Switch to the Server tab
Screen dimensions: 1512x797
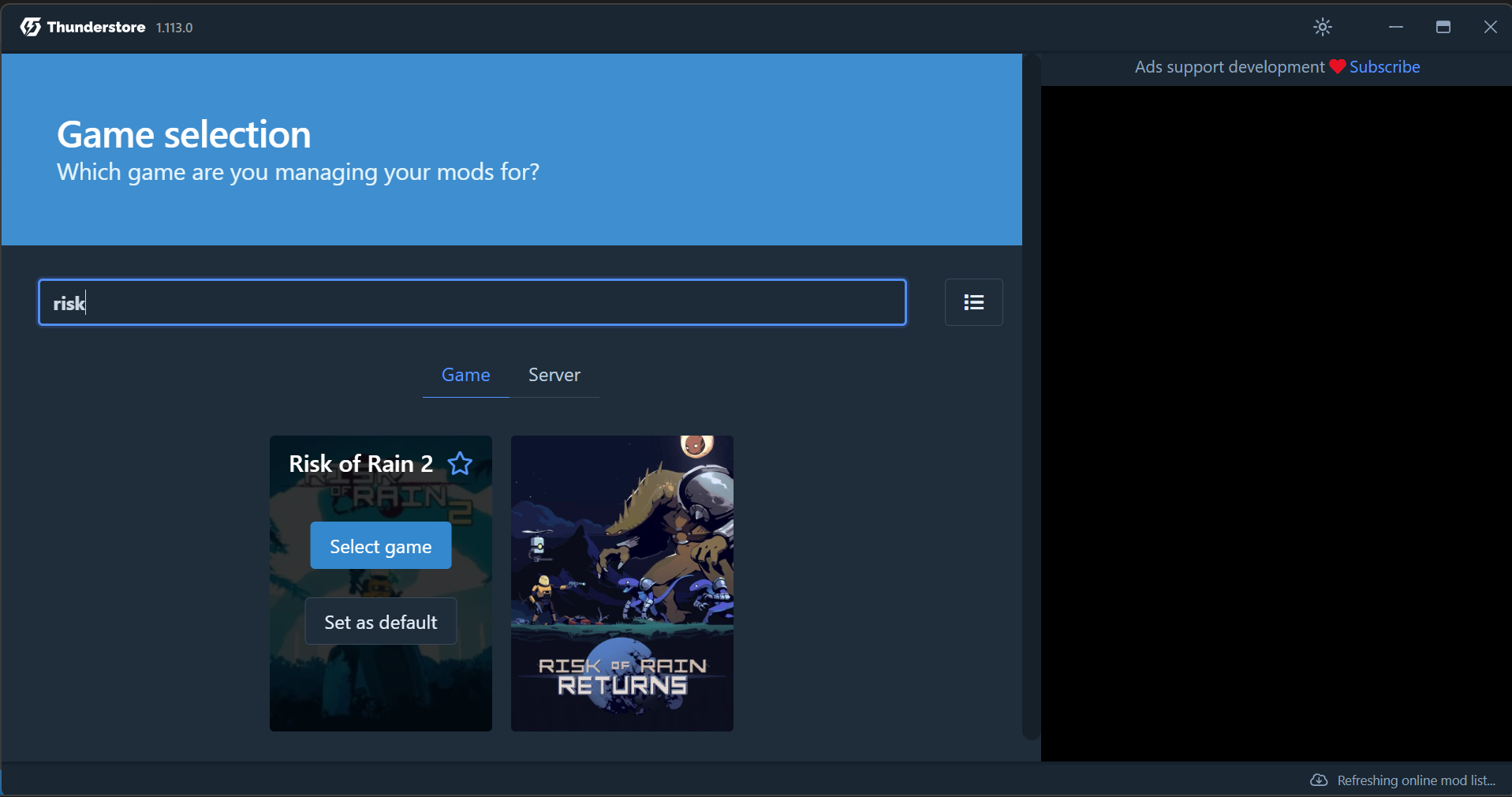coord(554,375)
